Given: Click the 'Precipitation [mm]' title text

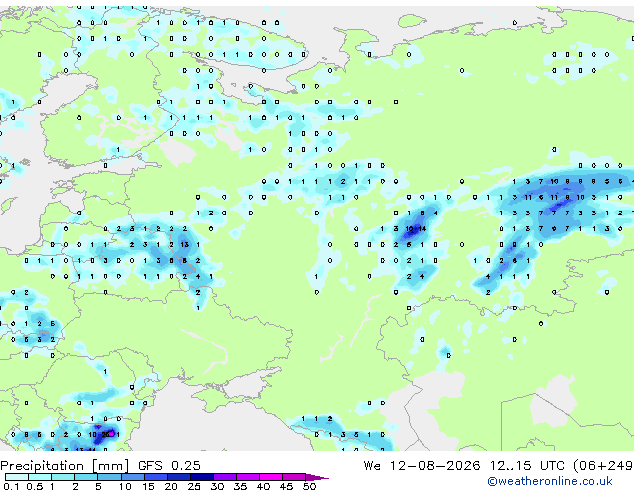Looking at the screenshot, I should pos(65,465).
